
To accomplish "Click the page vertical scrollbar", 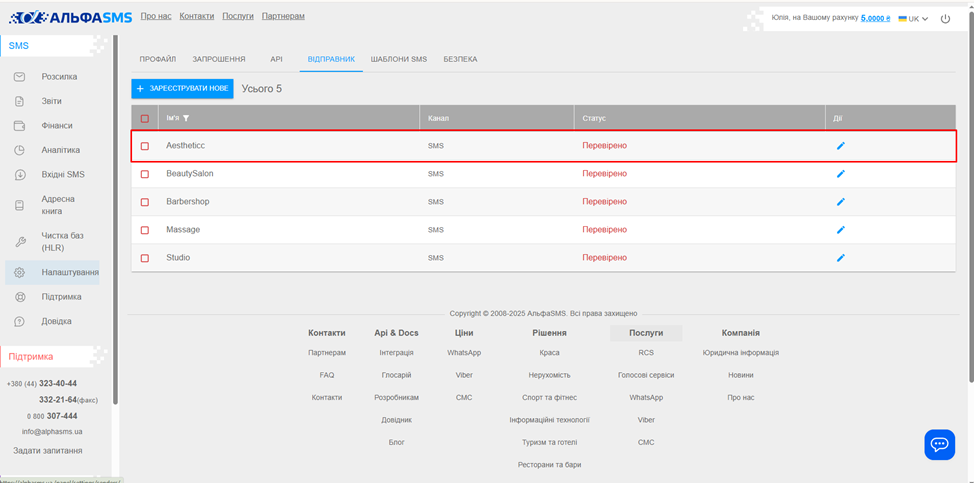I will point(968,200).
